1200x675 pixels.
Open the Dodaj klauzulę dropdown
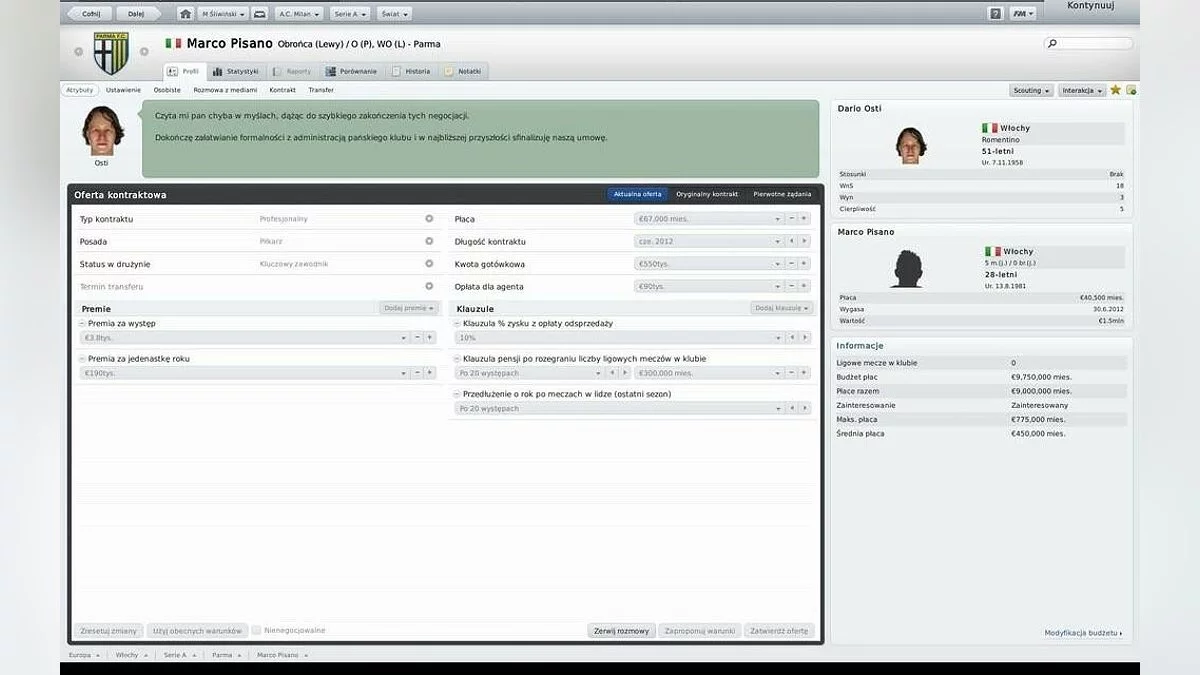(x=783, y=308)
